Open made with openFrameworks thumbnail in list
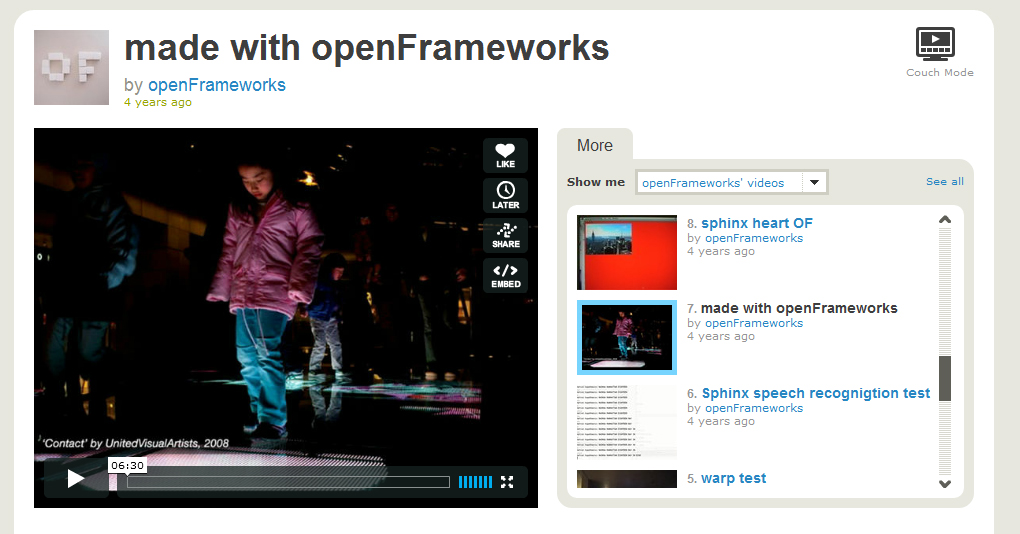1020x534 pixels. pos(627,338)
